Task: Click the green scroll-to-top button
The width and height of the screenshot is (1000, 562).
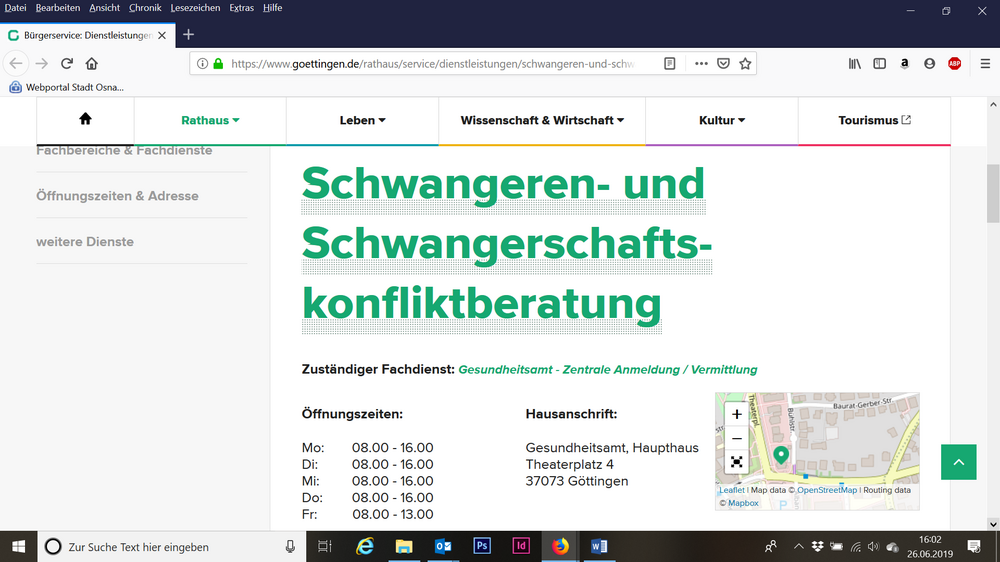Action: [x=958, y=462]
